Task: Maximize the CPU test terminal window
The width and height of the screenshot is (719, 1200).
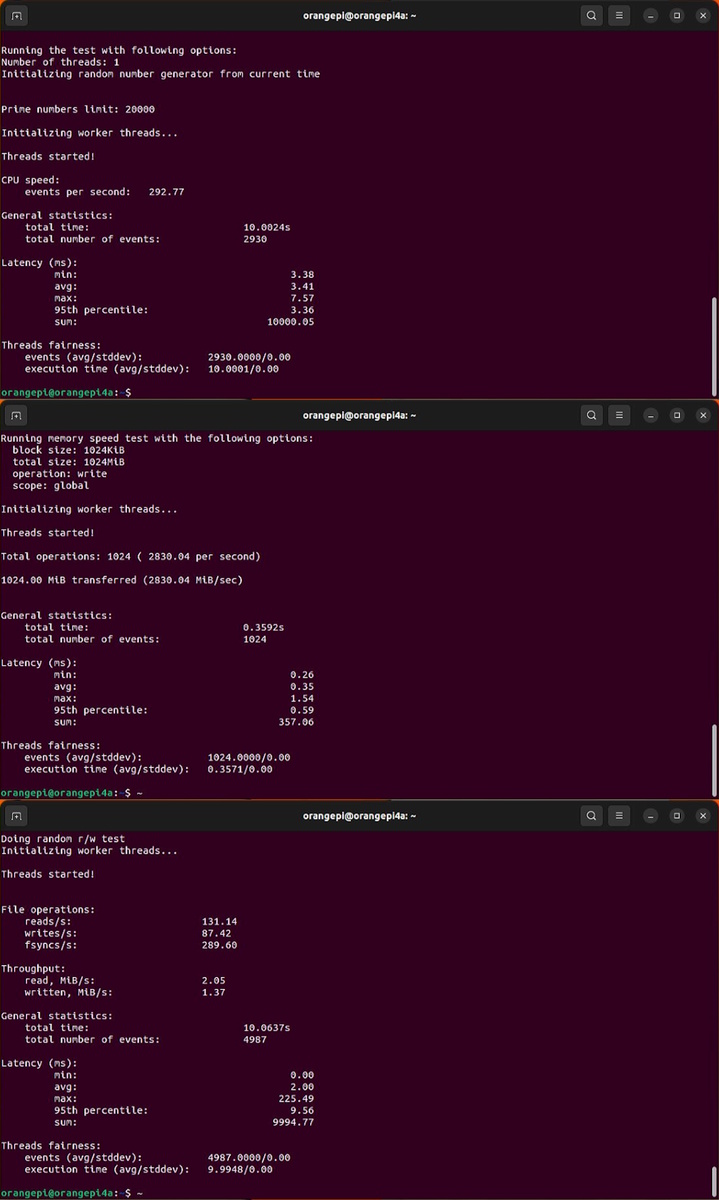Action: point(676,16)
